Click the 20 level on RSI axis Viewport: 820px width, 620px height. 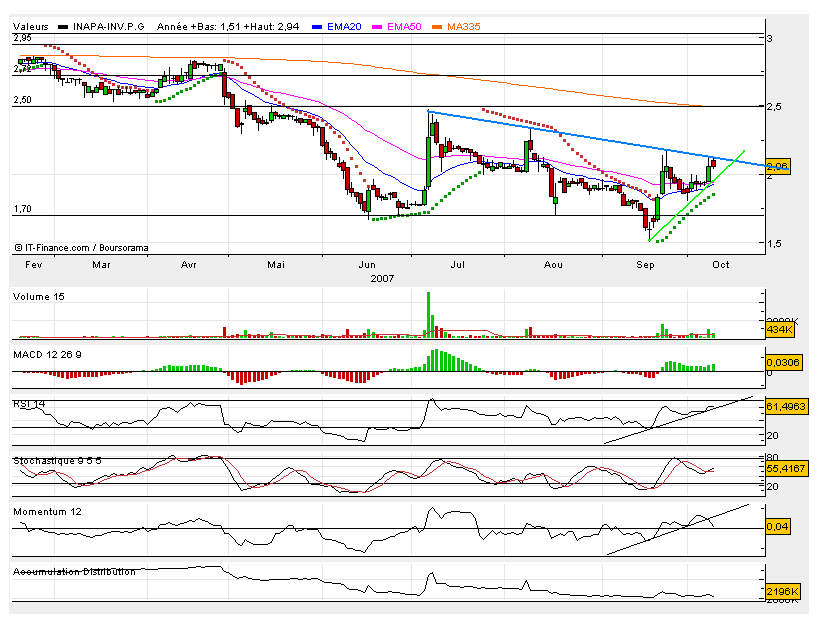click(773, 435)
